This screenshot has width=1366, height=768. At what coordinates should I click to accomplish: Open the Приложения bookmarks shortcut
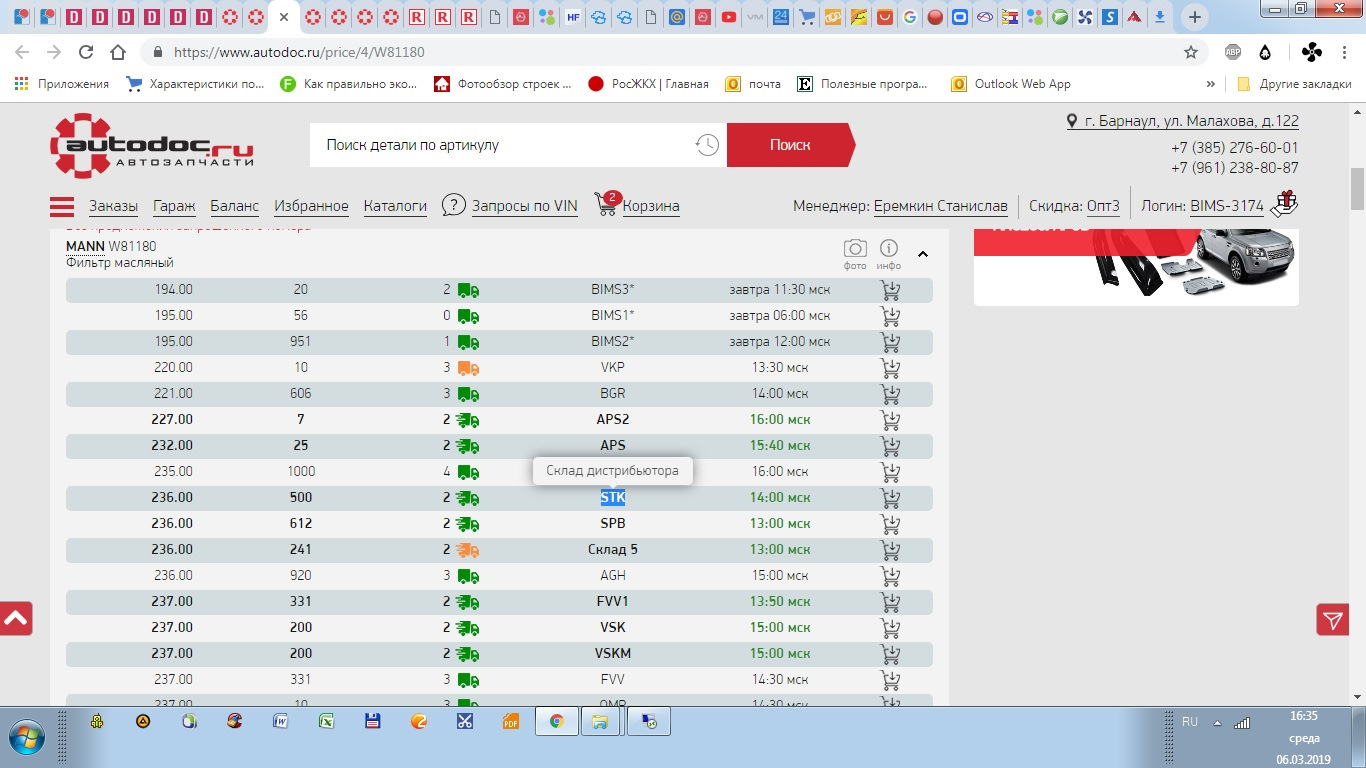coord(61,84)
